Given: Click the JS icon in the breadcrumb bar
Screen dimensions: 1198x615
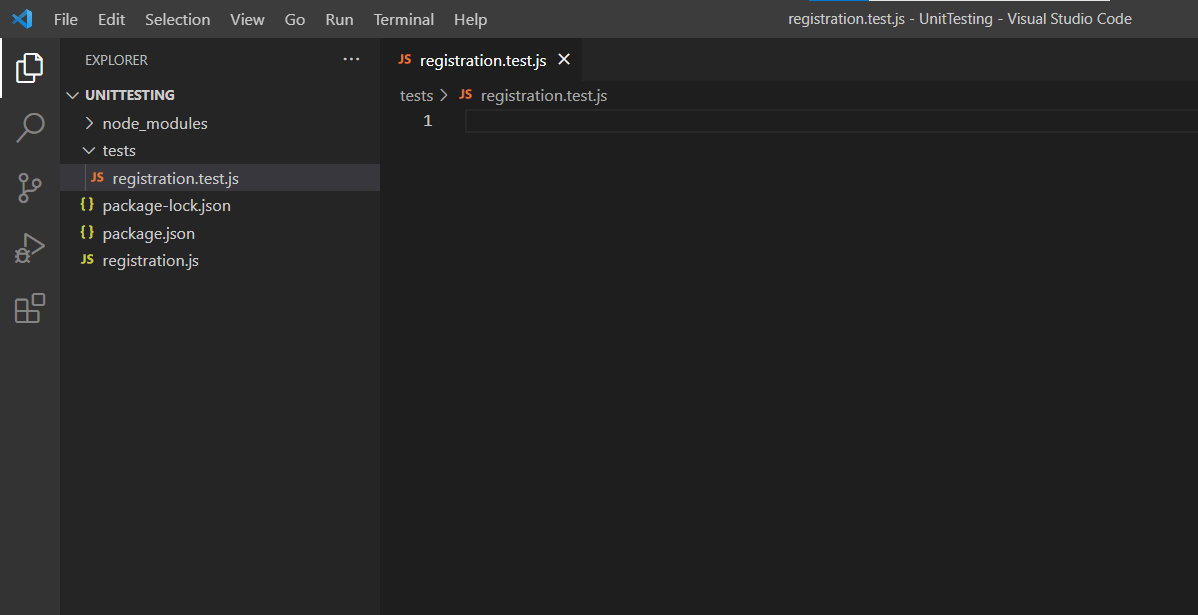Looking at the screenshot, I should tap(464, 95).
